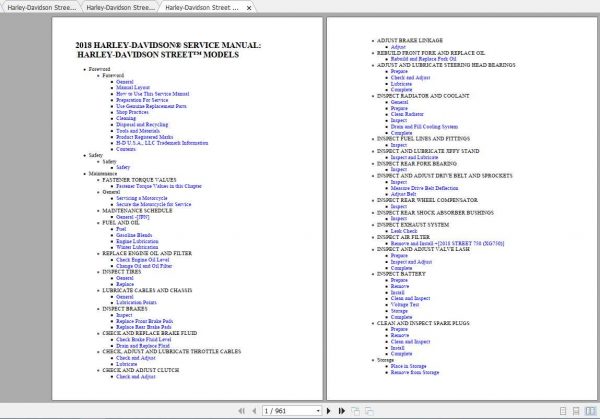This screenshot has width=600, height=419.
Task: Open the Leak Check link
Action: coord(404,231)
